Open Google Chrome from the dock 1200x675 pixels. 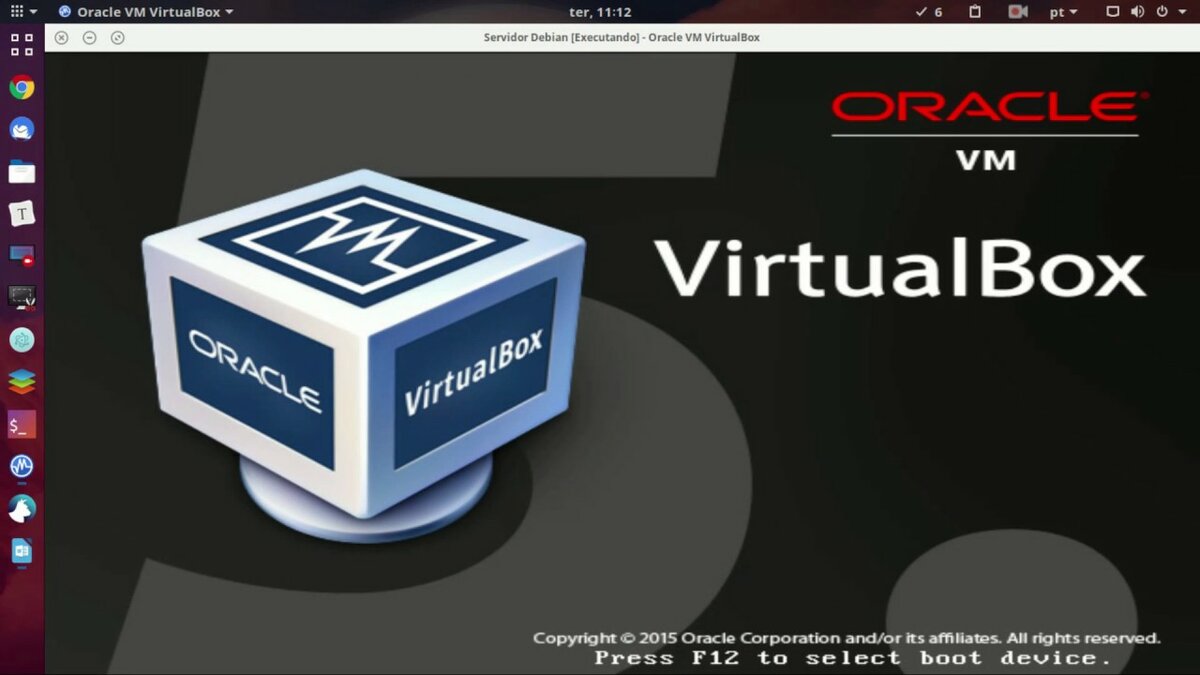(x=22, y=88)
